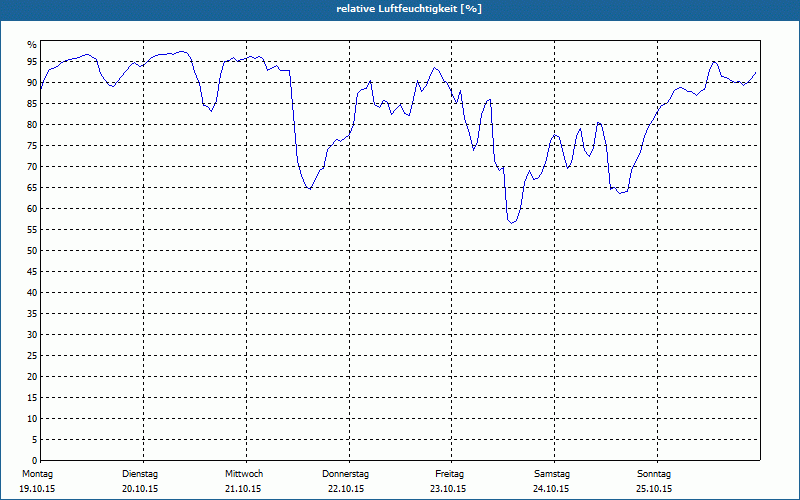
Task: Click the y-axis value 20
Action: [32, 377]
